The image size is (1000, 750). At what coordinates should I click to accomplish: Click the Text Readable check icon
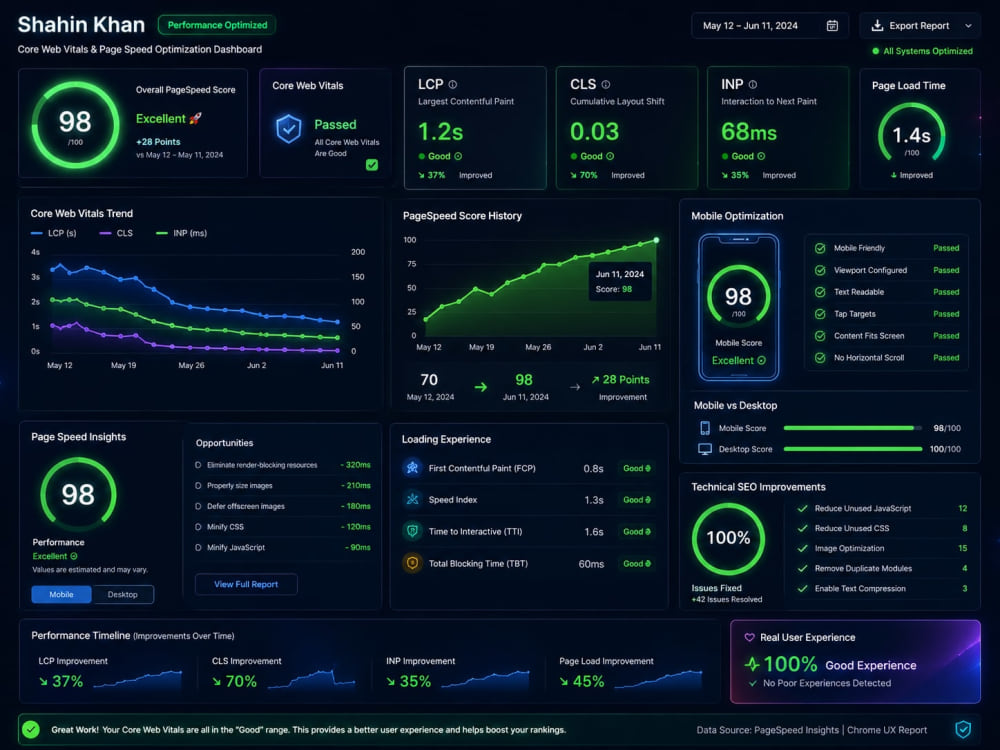pos(820,292)
